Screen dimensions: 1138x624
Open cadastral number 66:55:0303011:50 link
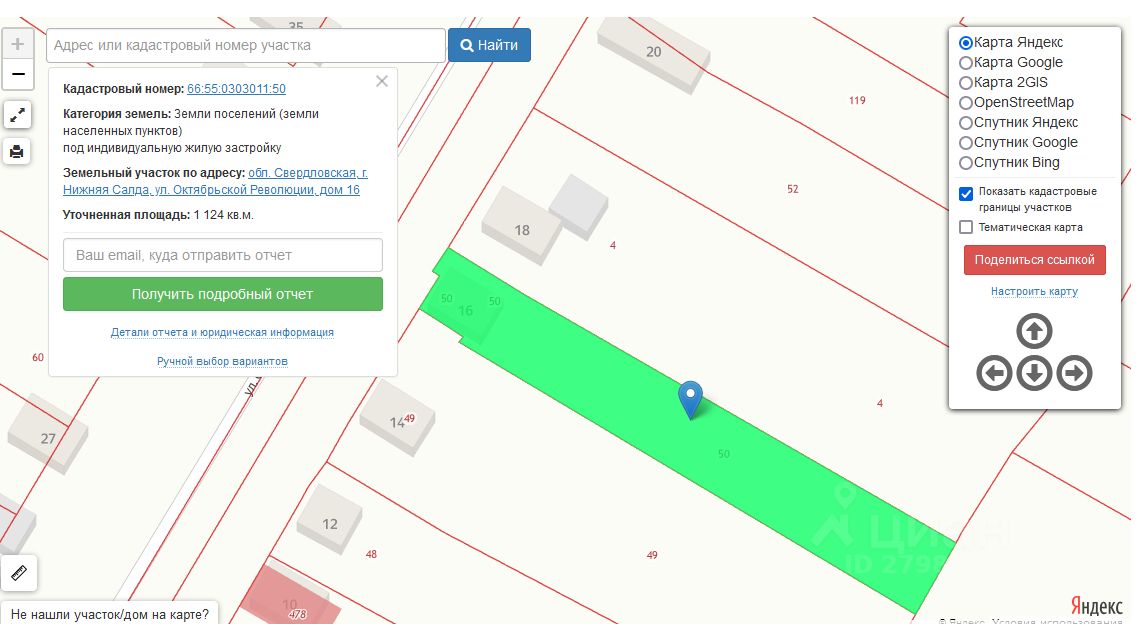236,89
